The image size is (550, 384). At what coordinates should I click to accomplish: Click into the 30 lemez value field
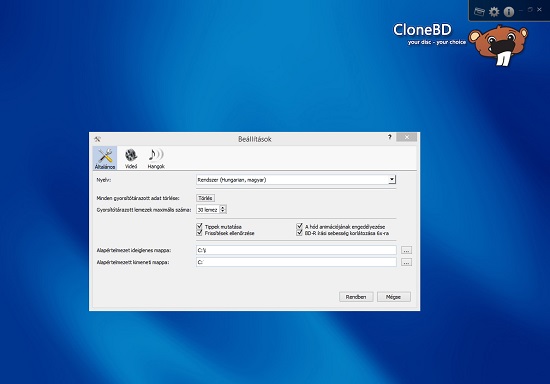(x=208, y=209)
